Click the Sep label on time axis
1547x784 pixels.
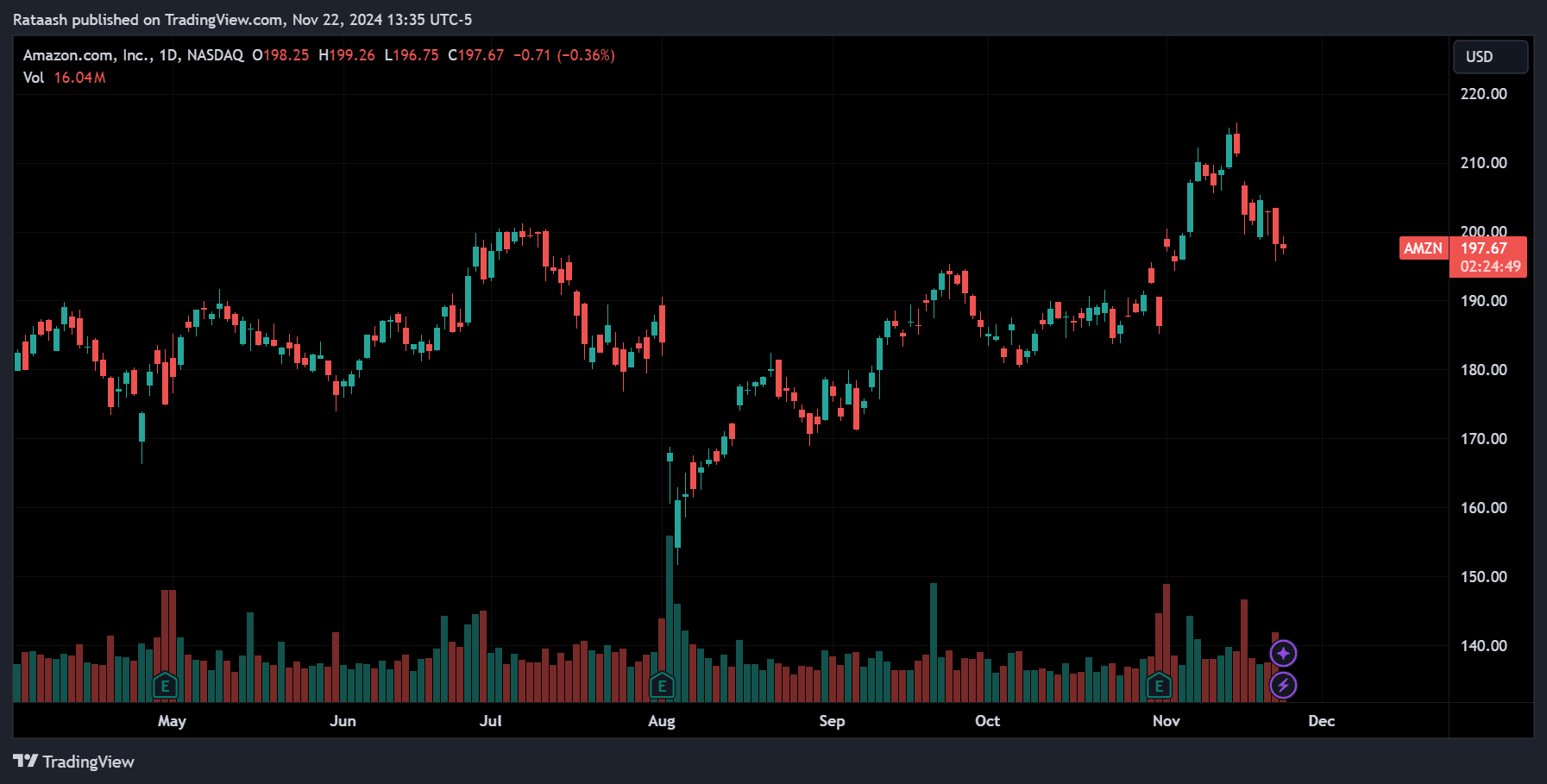pyautogui.click(x=832, y=721)
